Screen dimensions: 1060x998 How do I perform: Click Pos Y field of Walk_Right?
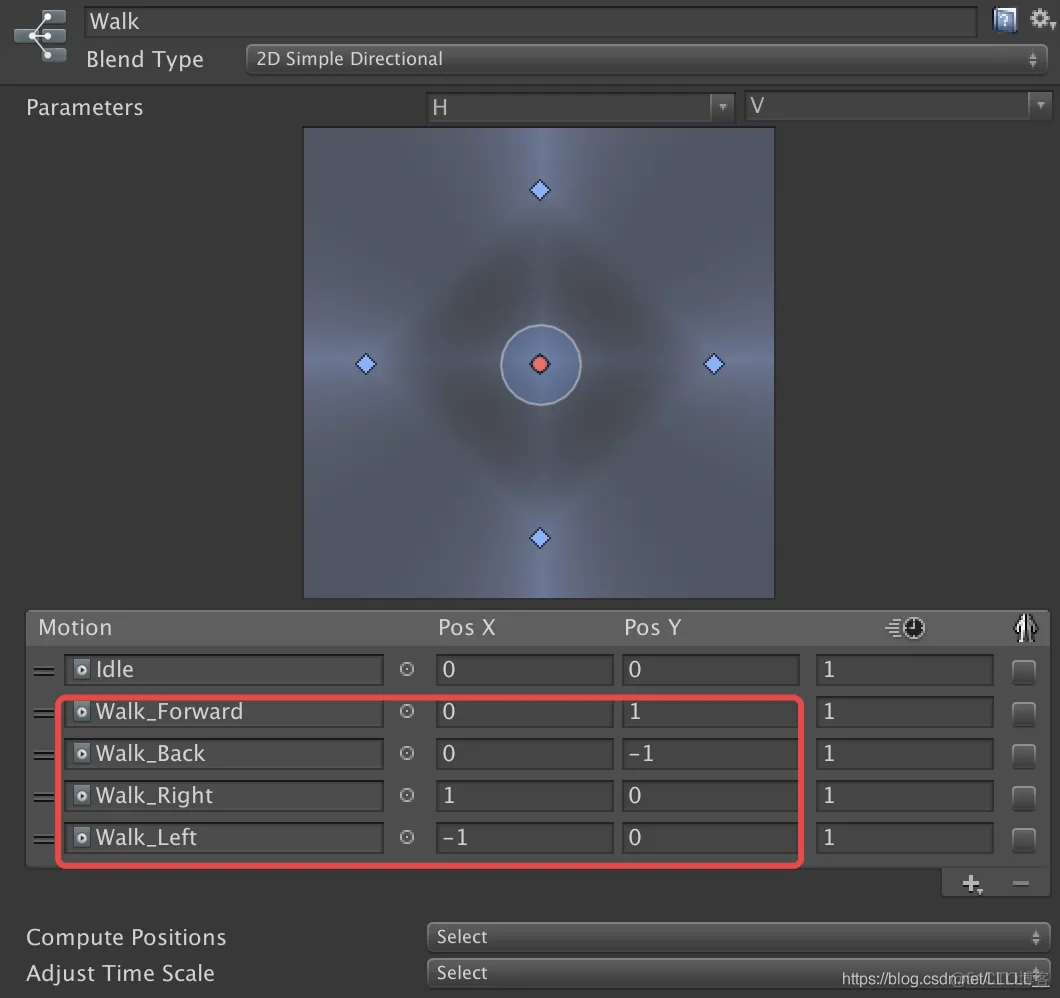710,795
